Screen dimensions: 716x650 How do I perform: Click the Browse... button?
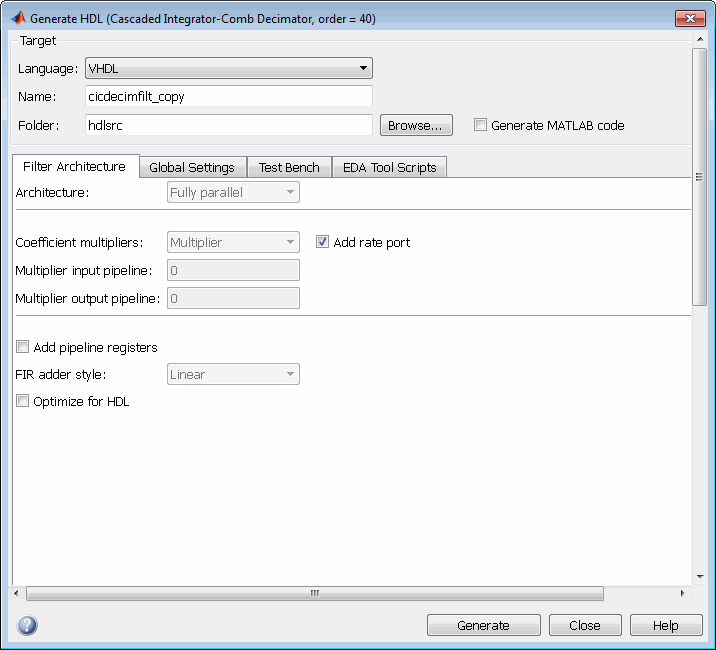pos(416,125)
